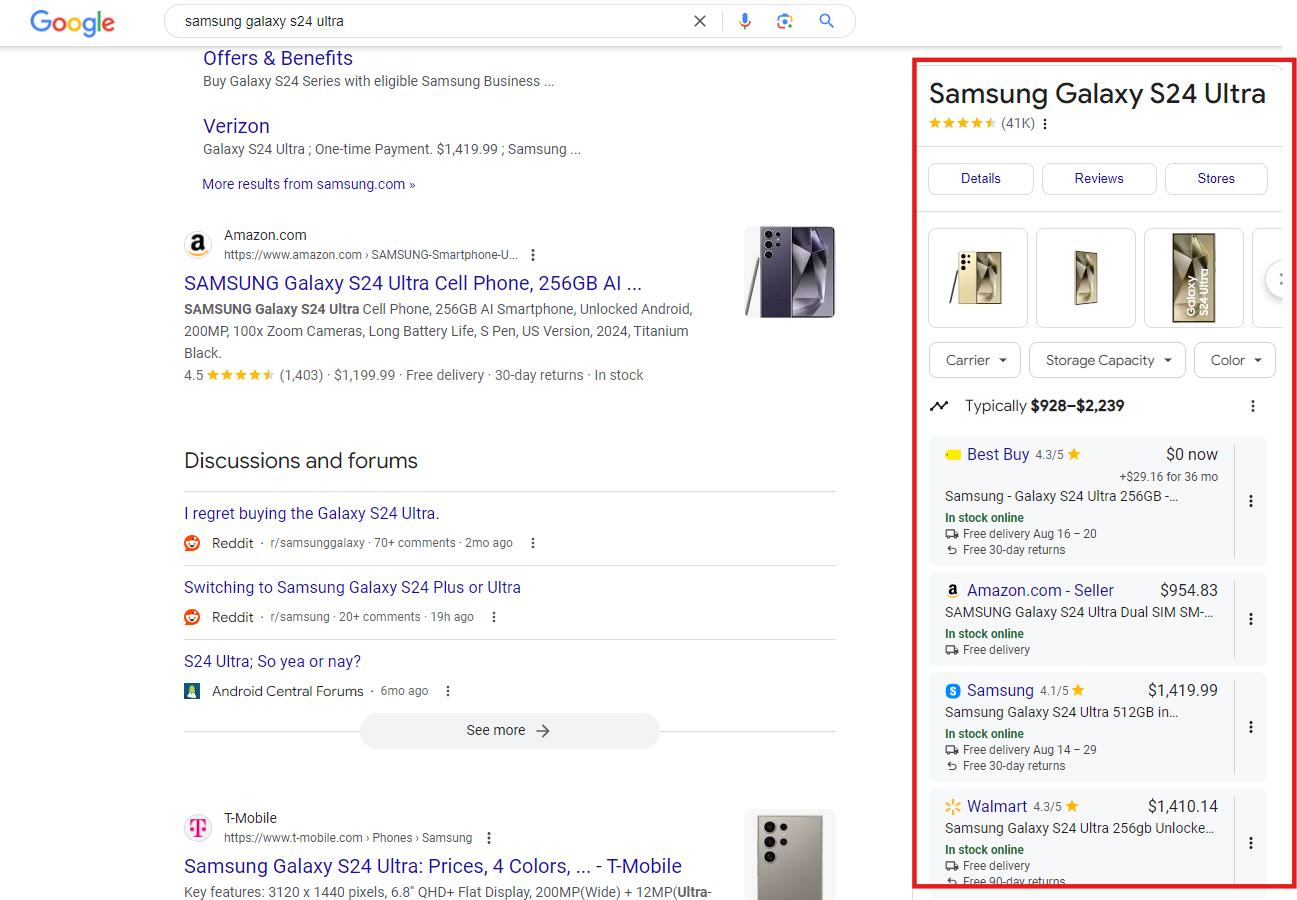Click the $954.83 Amazon price

[1189, 590]
